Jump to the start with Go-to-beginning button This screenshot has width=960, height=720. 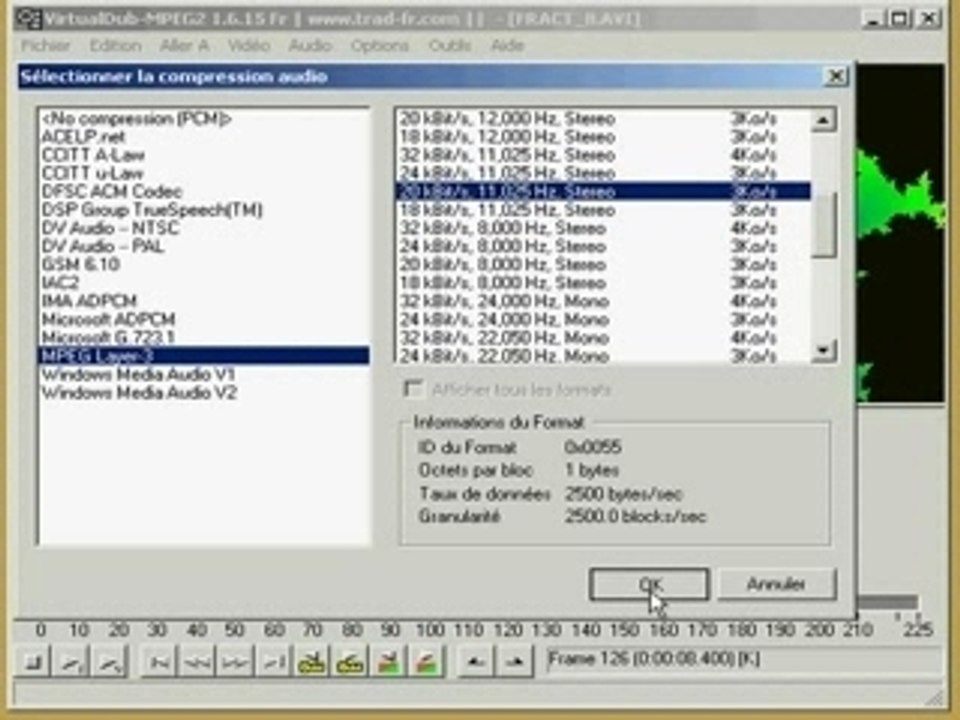[x=160, y=662]
